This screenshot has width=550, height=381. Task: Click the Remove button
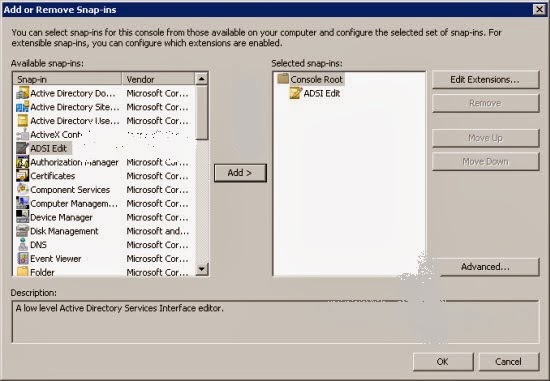[x=485, y=103]
